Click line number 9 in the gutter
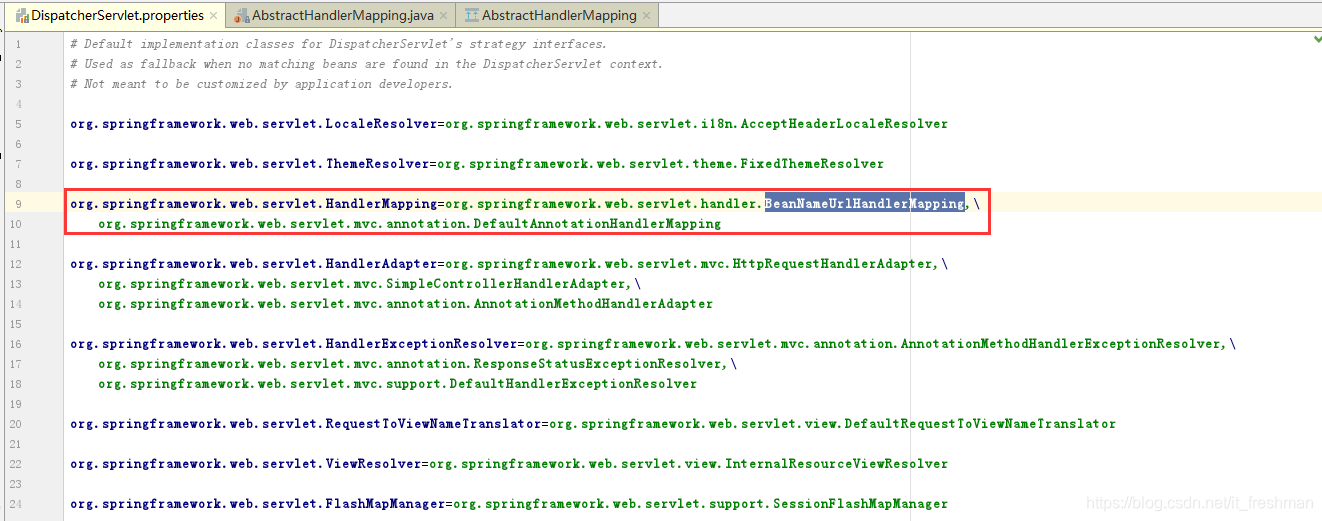 tap(17, 203)
